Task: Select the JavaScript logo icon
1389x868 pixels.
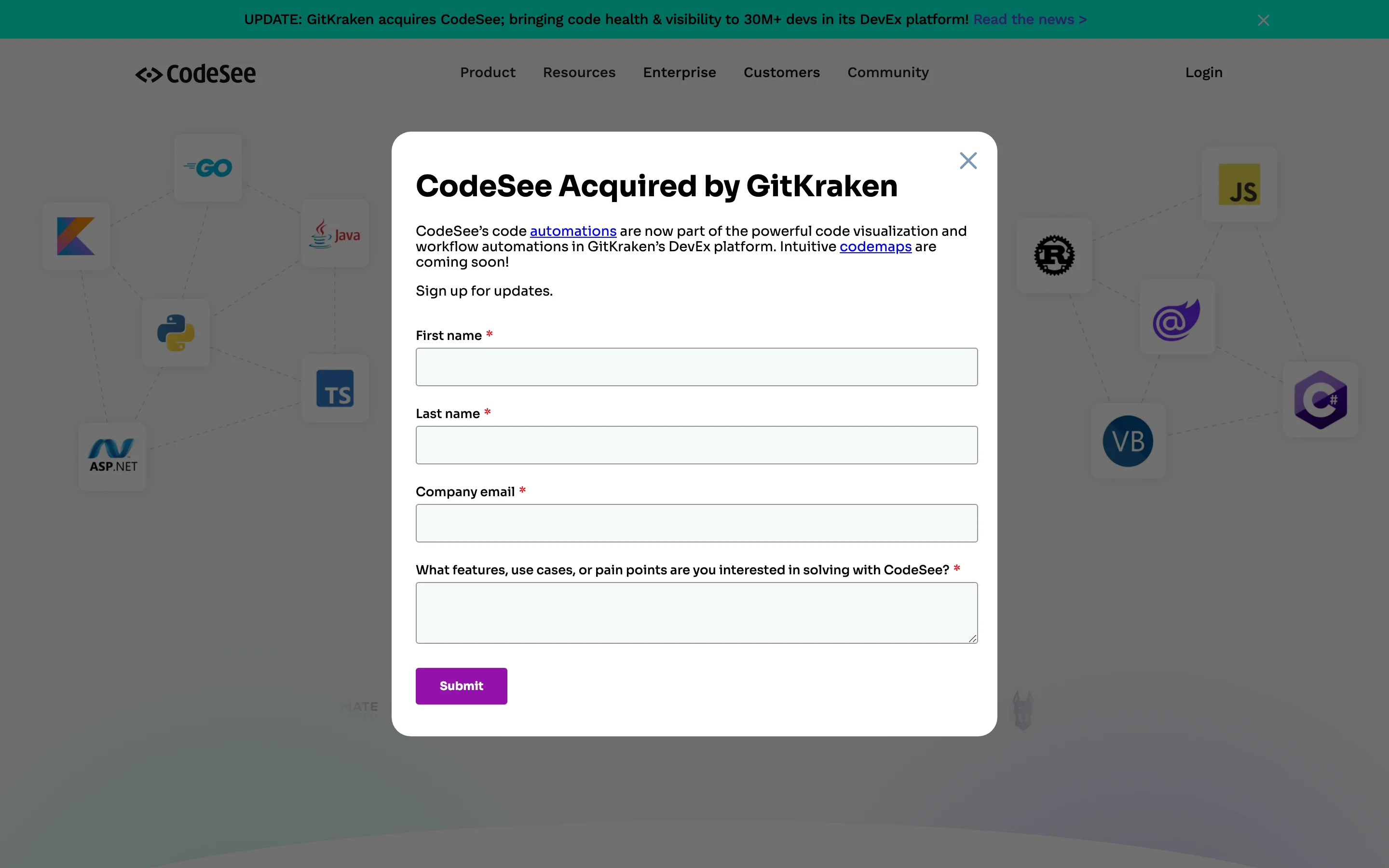Action: point(1240,184)
